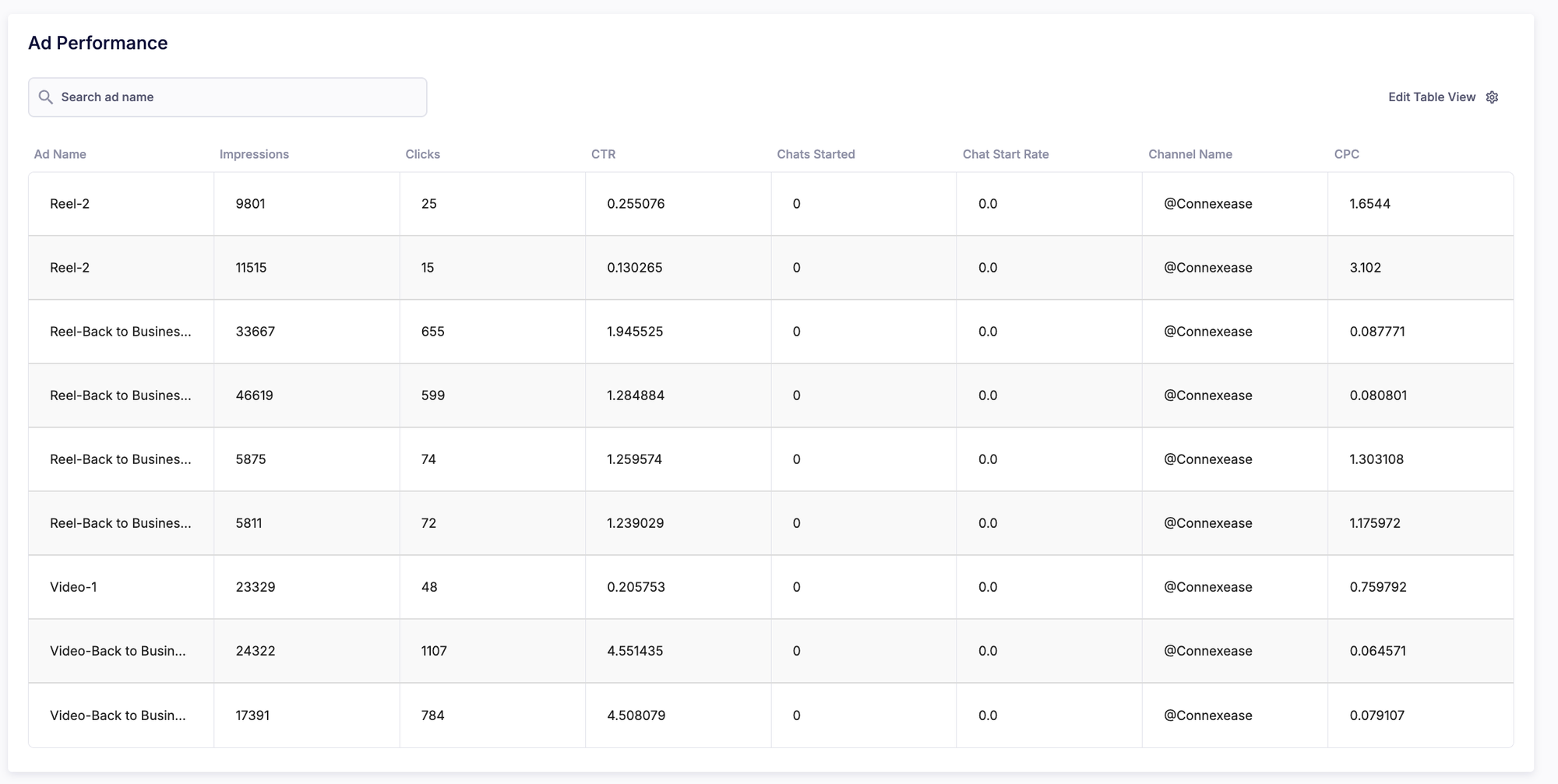Click the Chat Start Rate header
The width and height of the screenshot is (1558, 784).
[x=1005, y=154]
